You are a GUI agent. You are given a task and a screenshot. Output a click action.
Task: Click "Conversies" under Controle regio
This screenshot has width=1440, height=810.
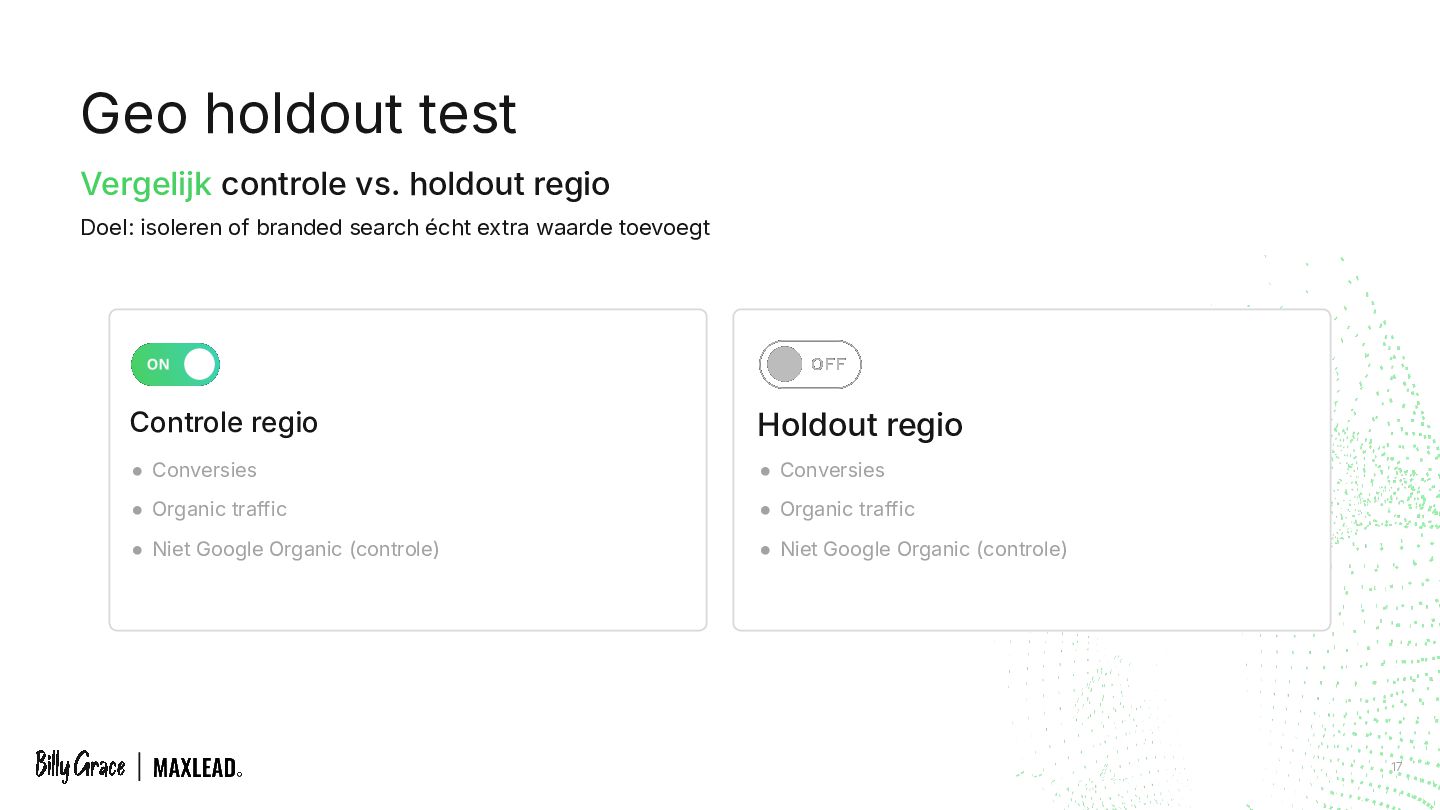[204, 470]
